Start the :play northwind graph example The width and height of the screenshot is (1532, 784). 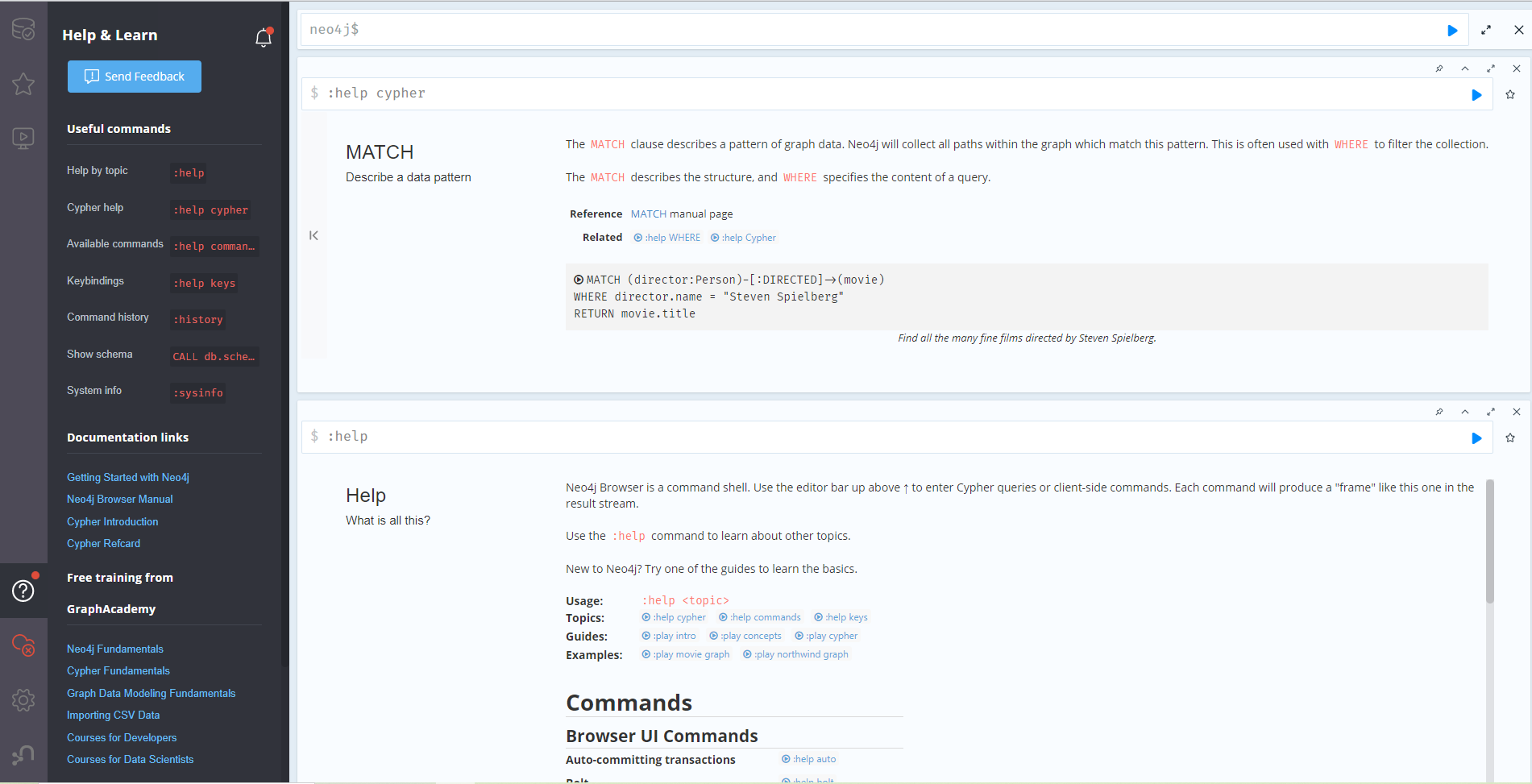pos(795,654)
